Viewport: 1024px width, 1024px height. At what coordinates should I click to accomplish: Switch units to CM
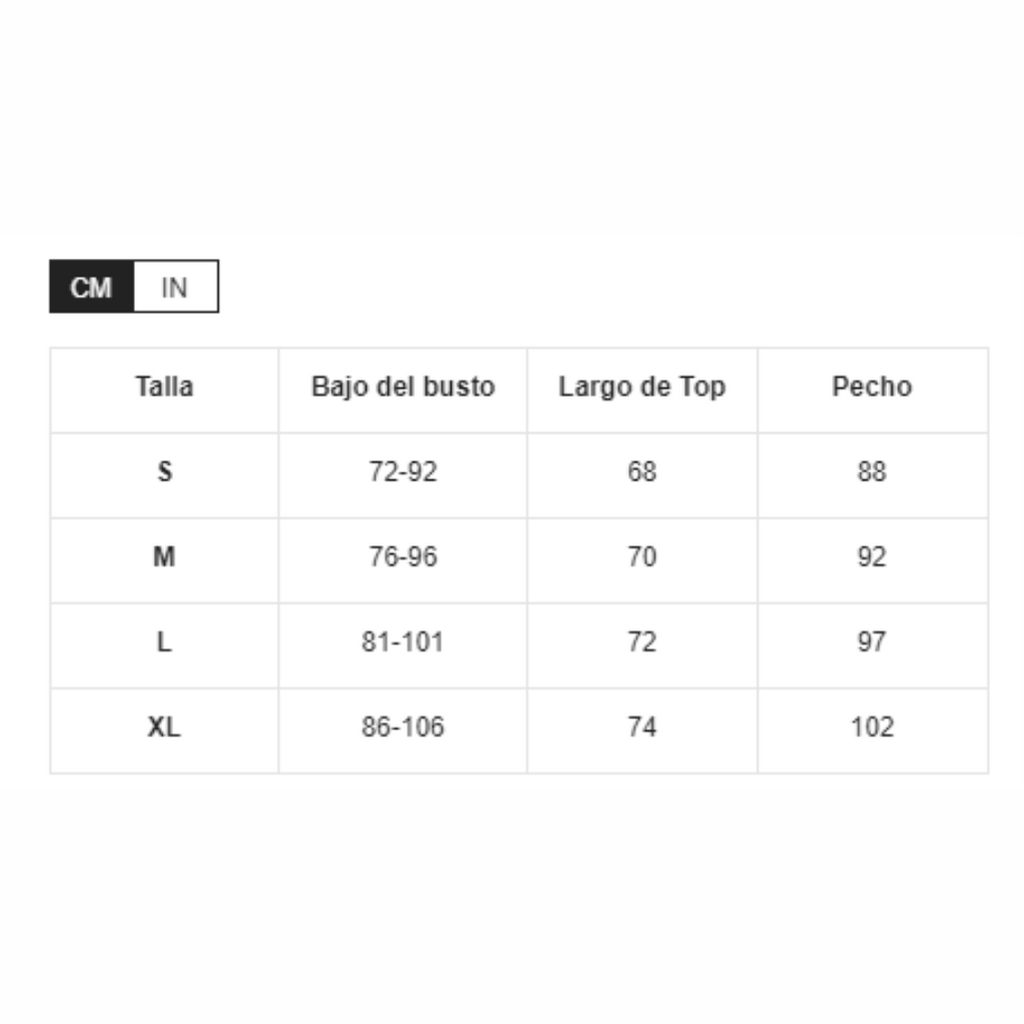tap(92, 287)
